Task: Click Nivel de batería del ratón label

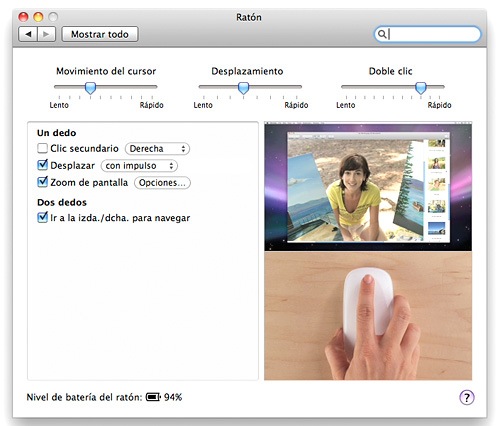Action: [84, 397]
